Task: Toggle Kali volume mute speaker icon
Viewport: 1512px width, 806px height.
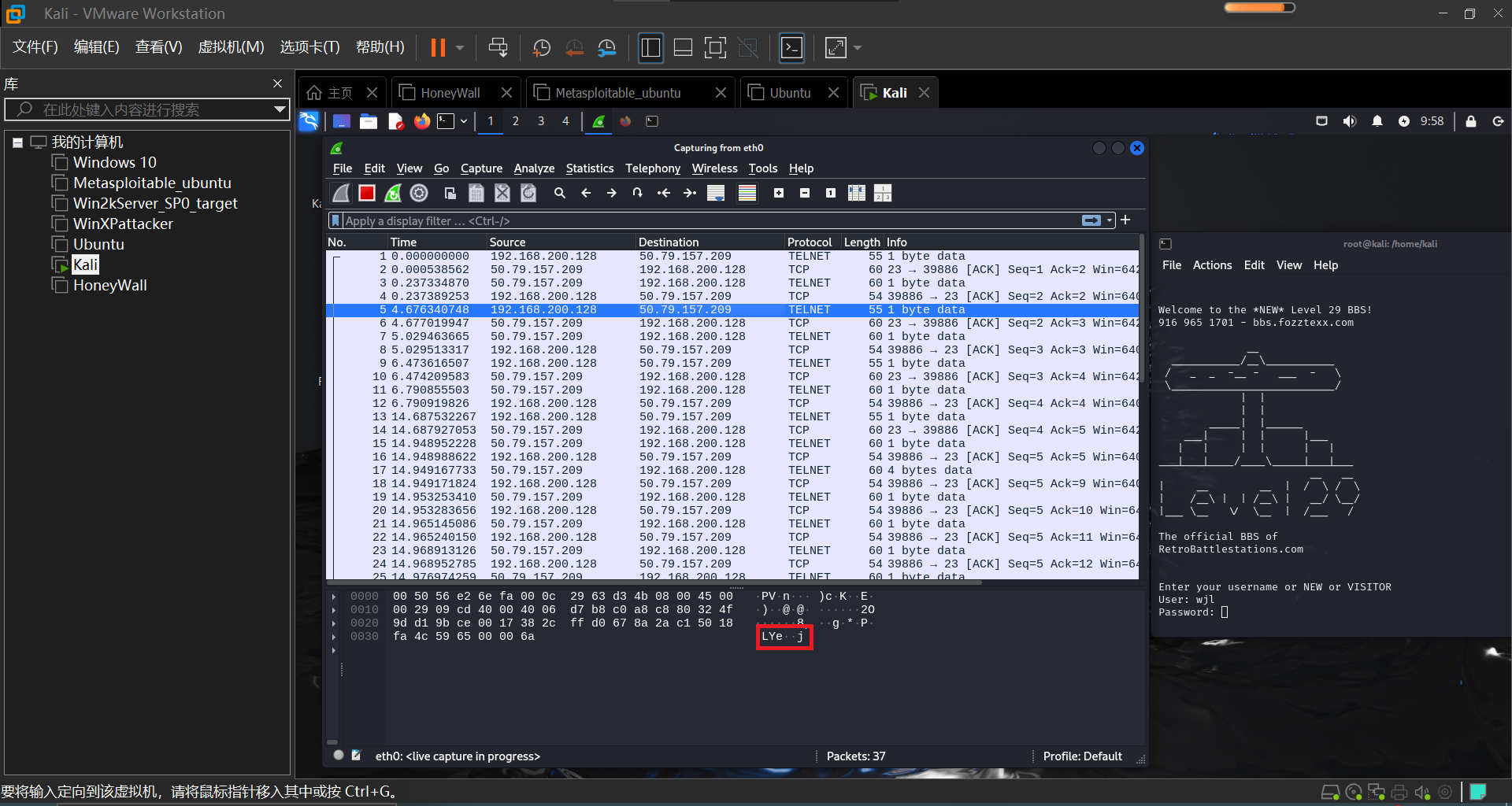Action: [1350, 121]
